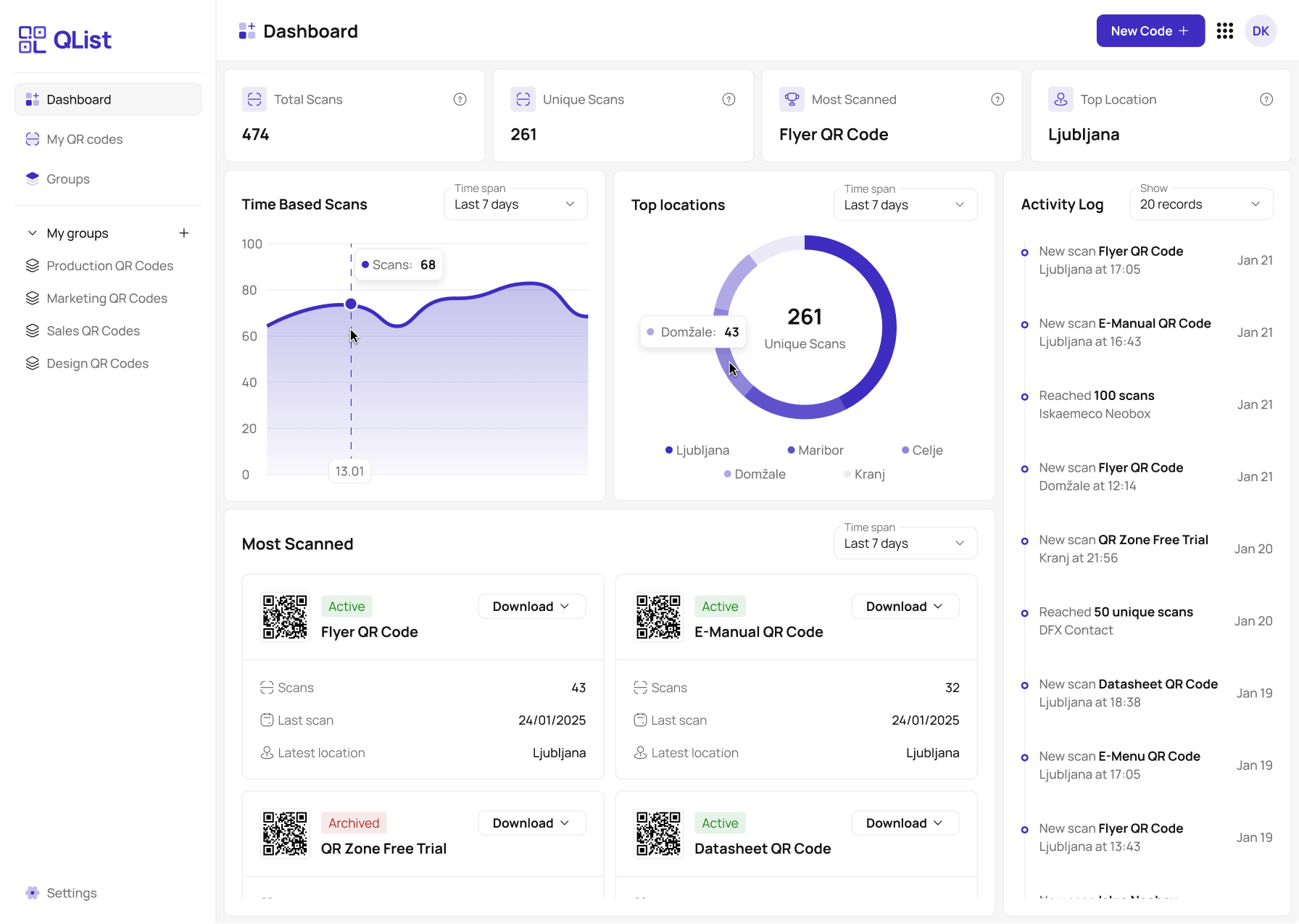Click the Total Scans help icon
Image resolution: width=1299 pixels, height=924 pixels.
(x=460, y=99)
